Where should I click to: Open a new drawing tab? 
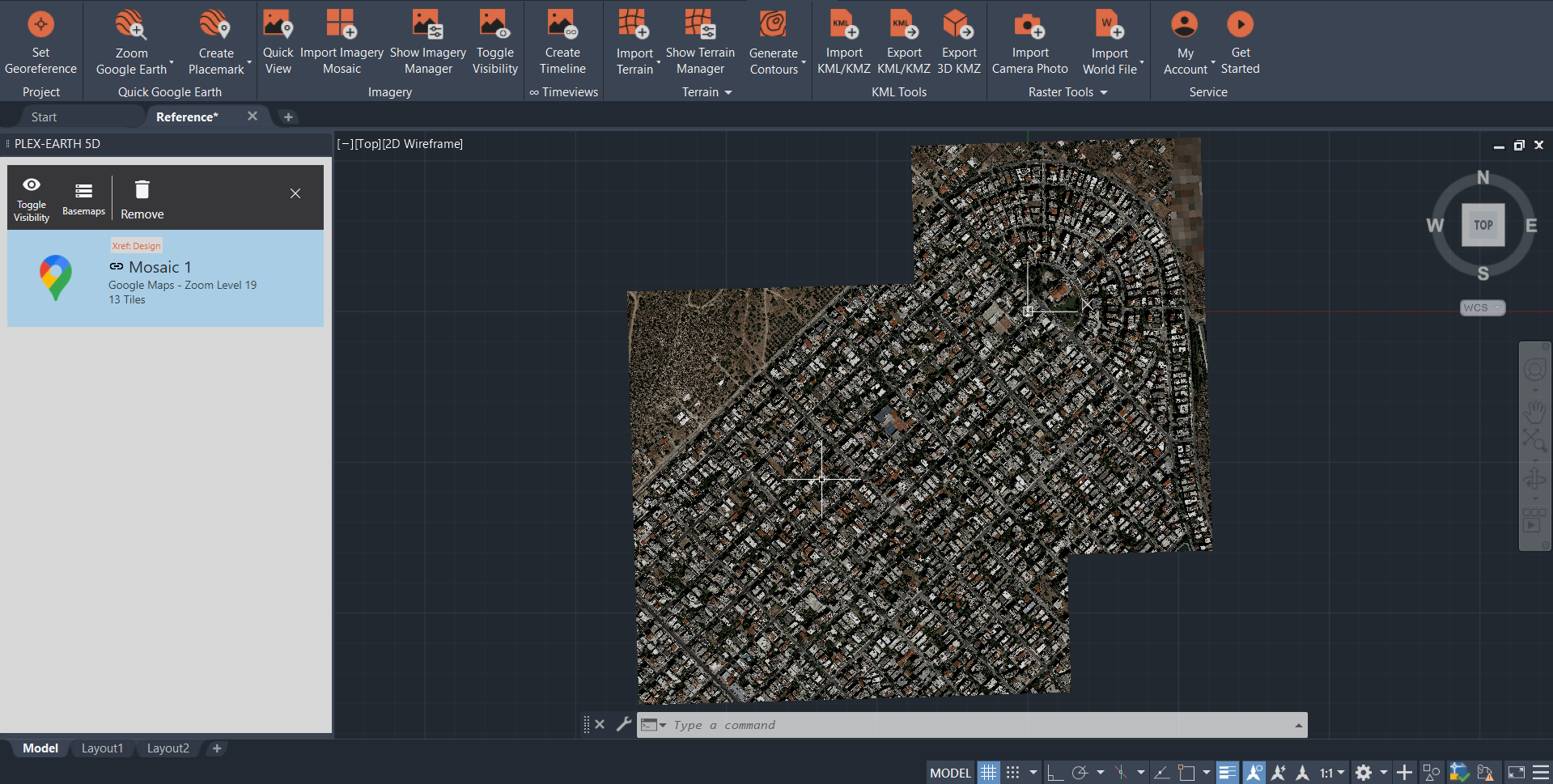click(x=288, y=117)
